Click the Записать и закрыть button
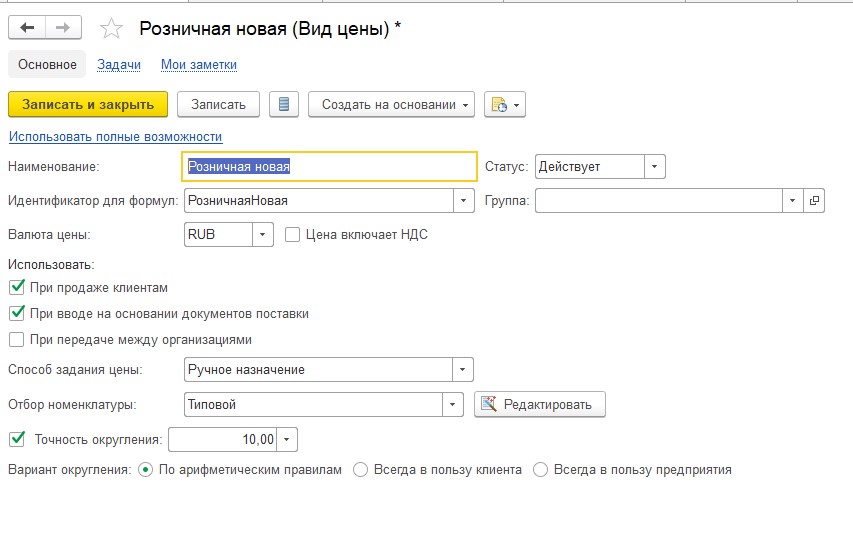Viewport: 853px width, 536px height. 88,104
